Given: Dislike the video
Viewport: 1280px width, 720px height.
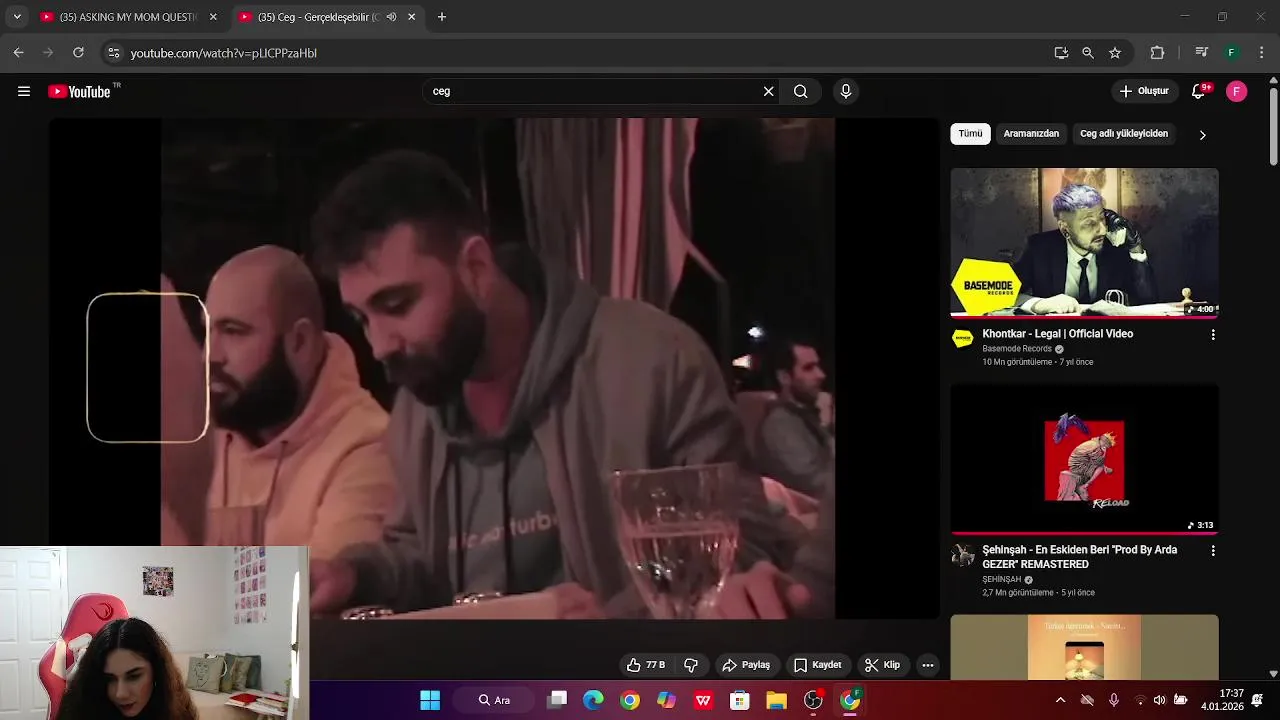Looking at the screenshot, I should click(691, 665).
